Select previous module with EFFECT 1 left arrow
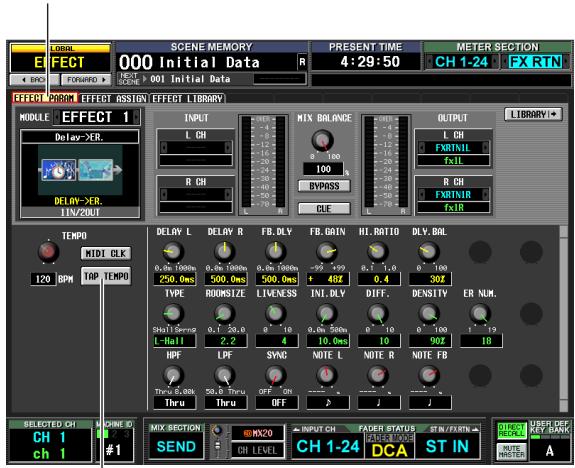Screen dimensions: 575x468 click(x=57, y=117)
